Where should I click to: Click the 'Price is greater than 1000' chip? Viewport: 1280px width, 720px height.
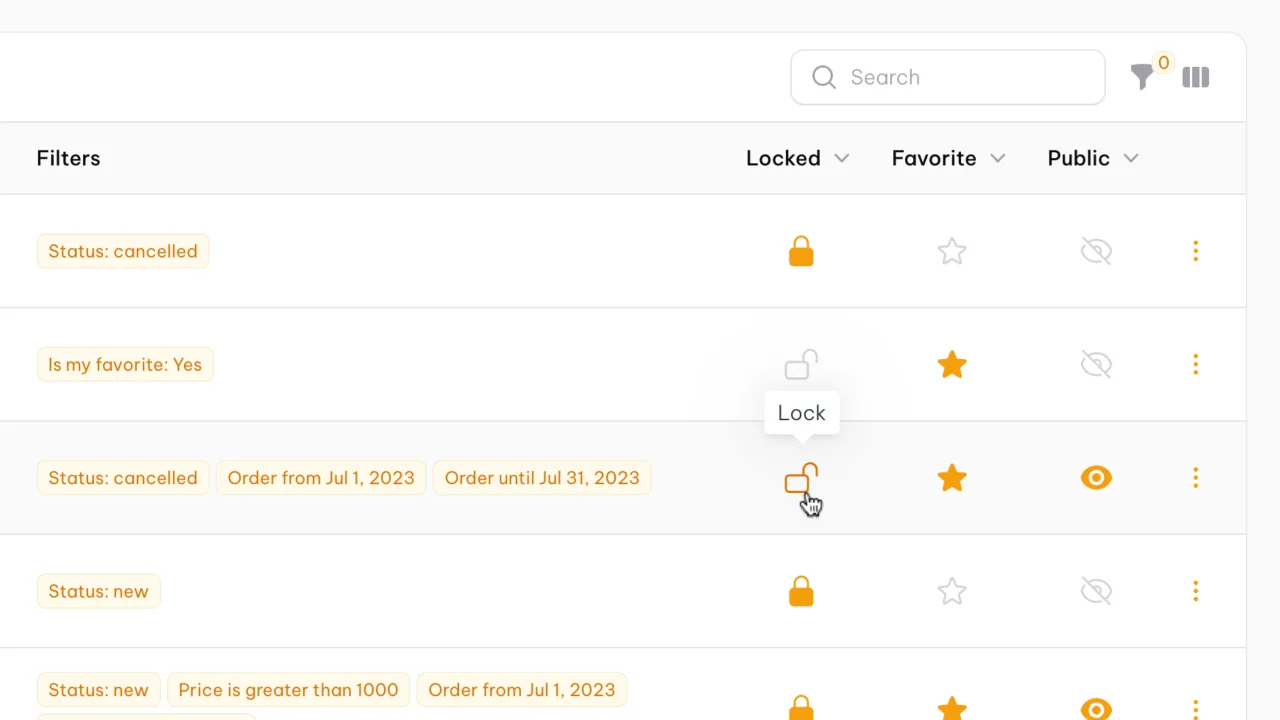(x=288, y=690)
